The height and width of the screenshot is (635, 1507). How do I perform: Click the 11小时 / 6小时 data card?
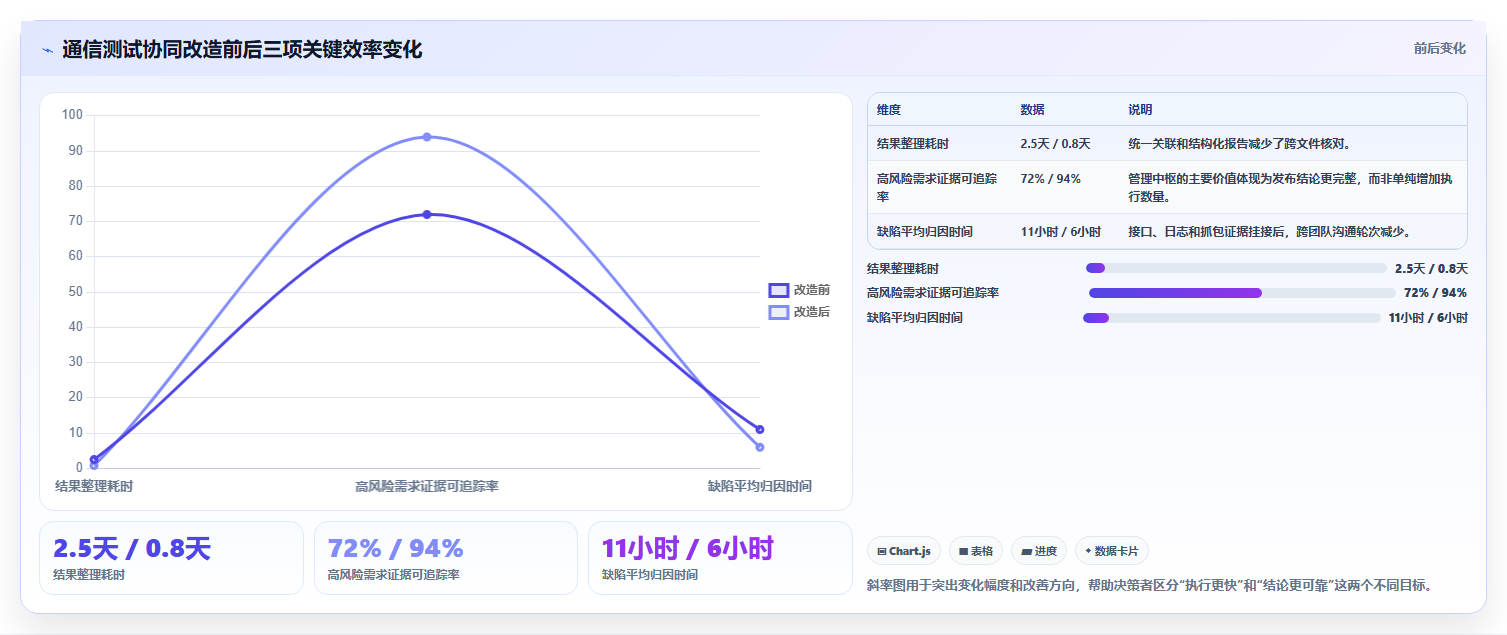pos(720,558)
